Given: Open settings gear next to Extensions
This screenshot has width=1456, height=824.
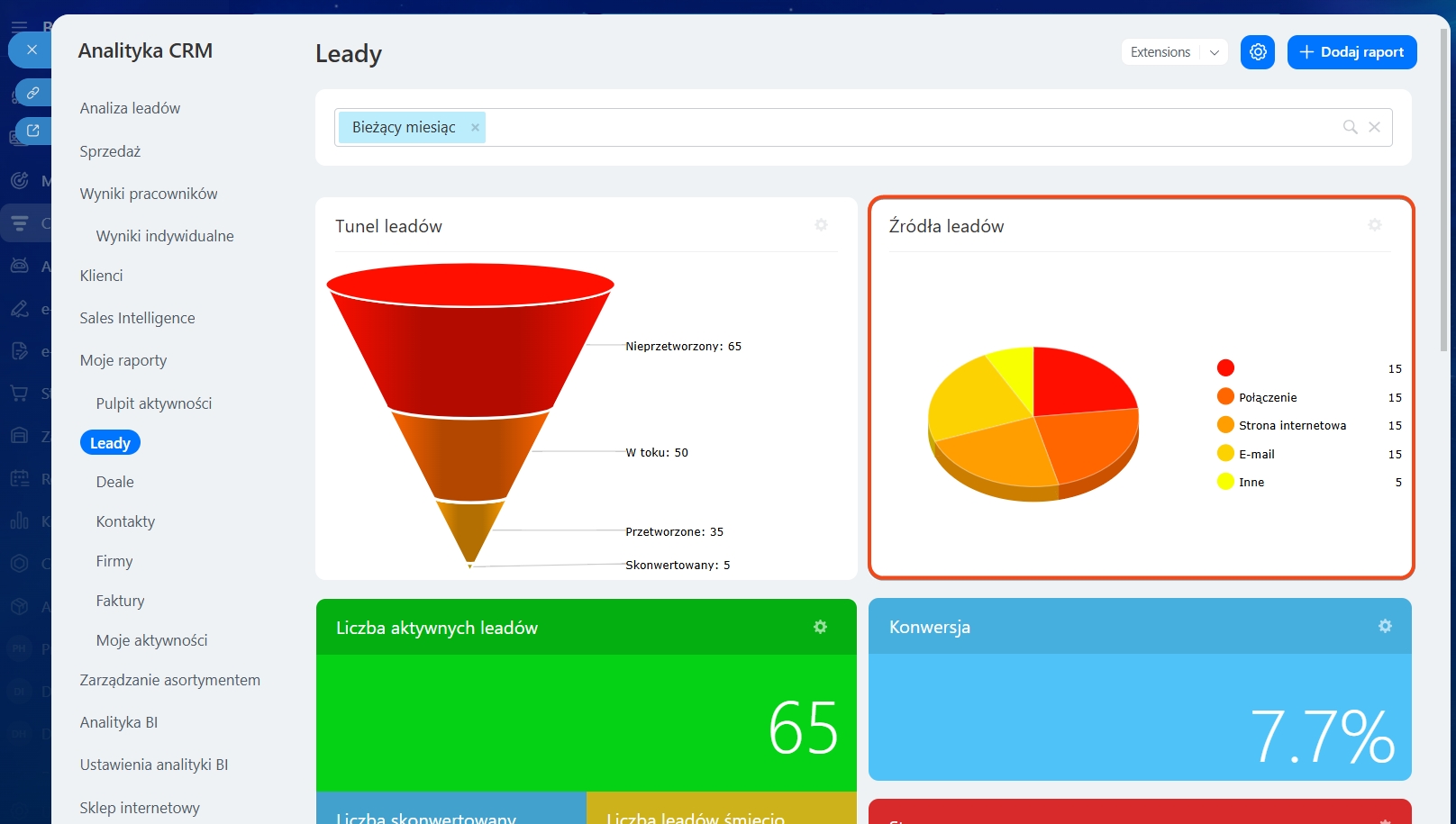Looking at the screenshot, I should 1257,52.
